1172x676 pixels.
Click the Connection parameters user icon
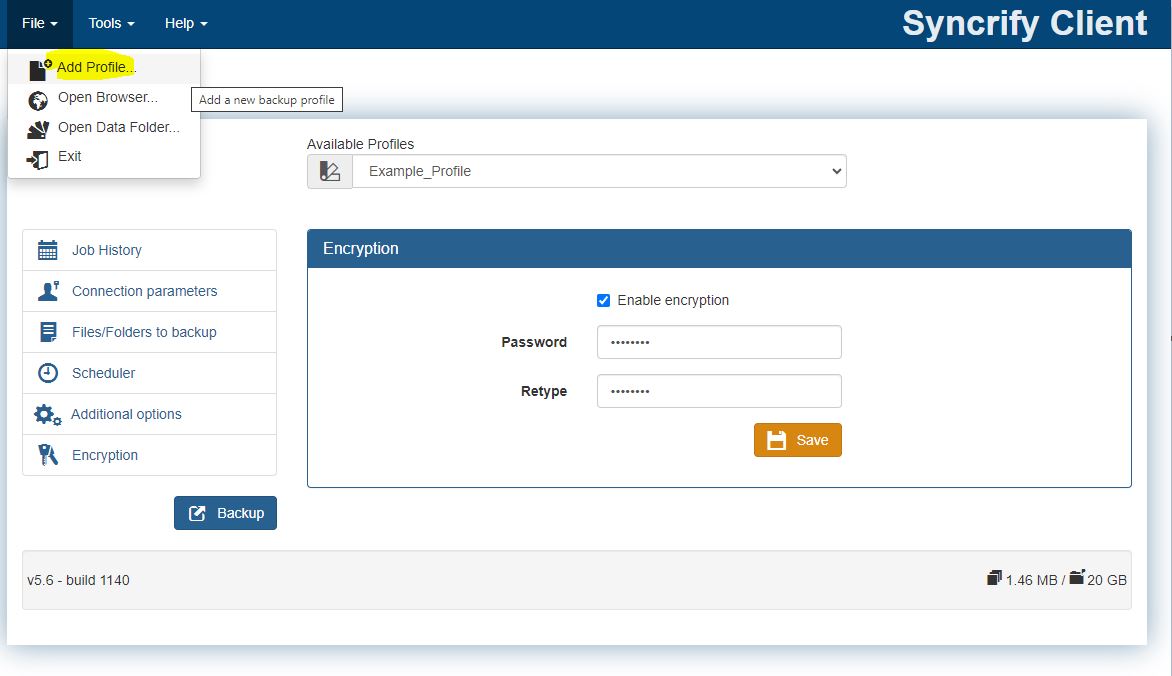pos(48,291)
